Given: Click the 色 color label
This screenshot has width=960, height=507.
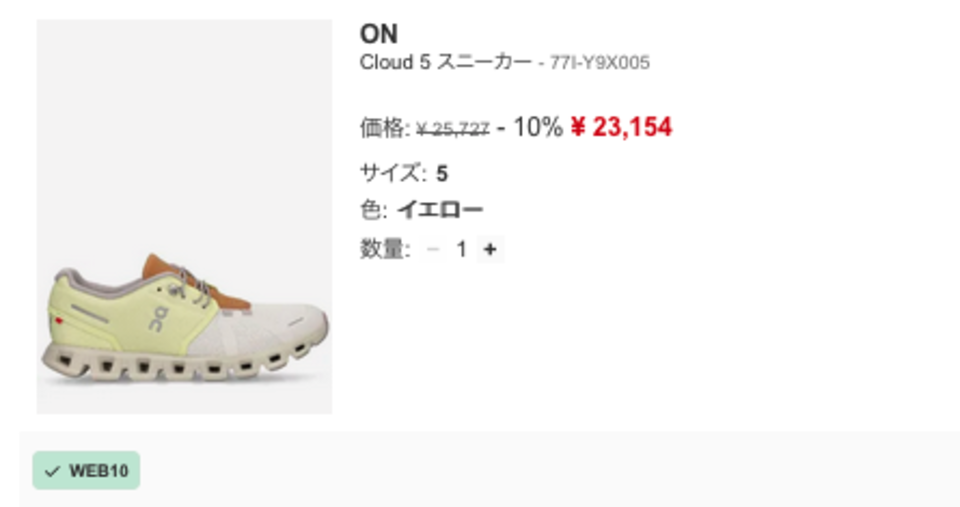Looking at the screenshot, I should pos(373,210).
